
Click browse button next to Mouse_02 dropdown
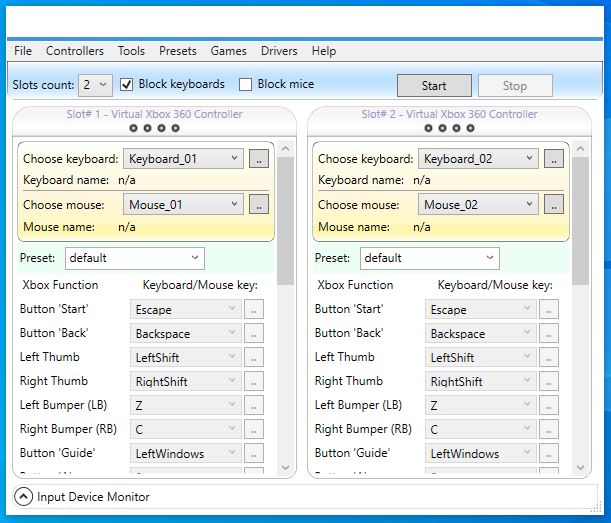tap(554, 205)
